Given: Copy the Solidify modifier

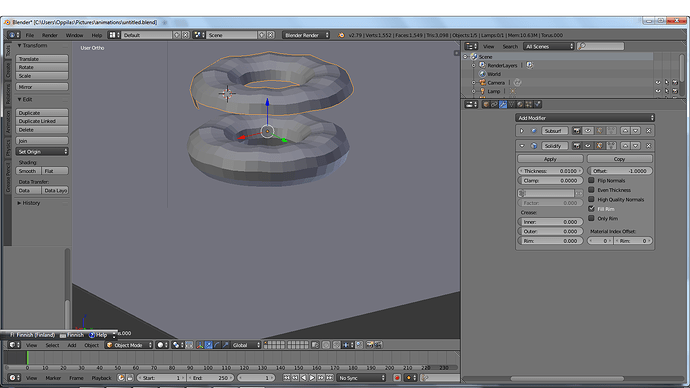Looking at the screenshot, I should click(620, 159).
